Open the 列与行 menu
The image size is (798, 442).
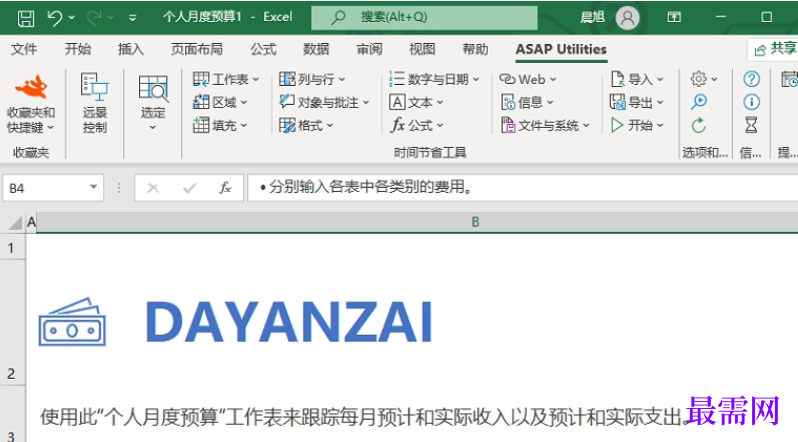pyautogui.click(x=312, y=79)
